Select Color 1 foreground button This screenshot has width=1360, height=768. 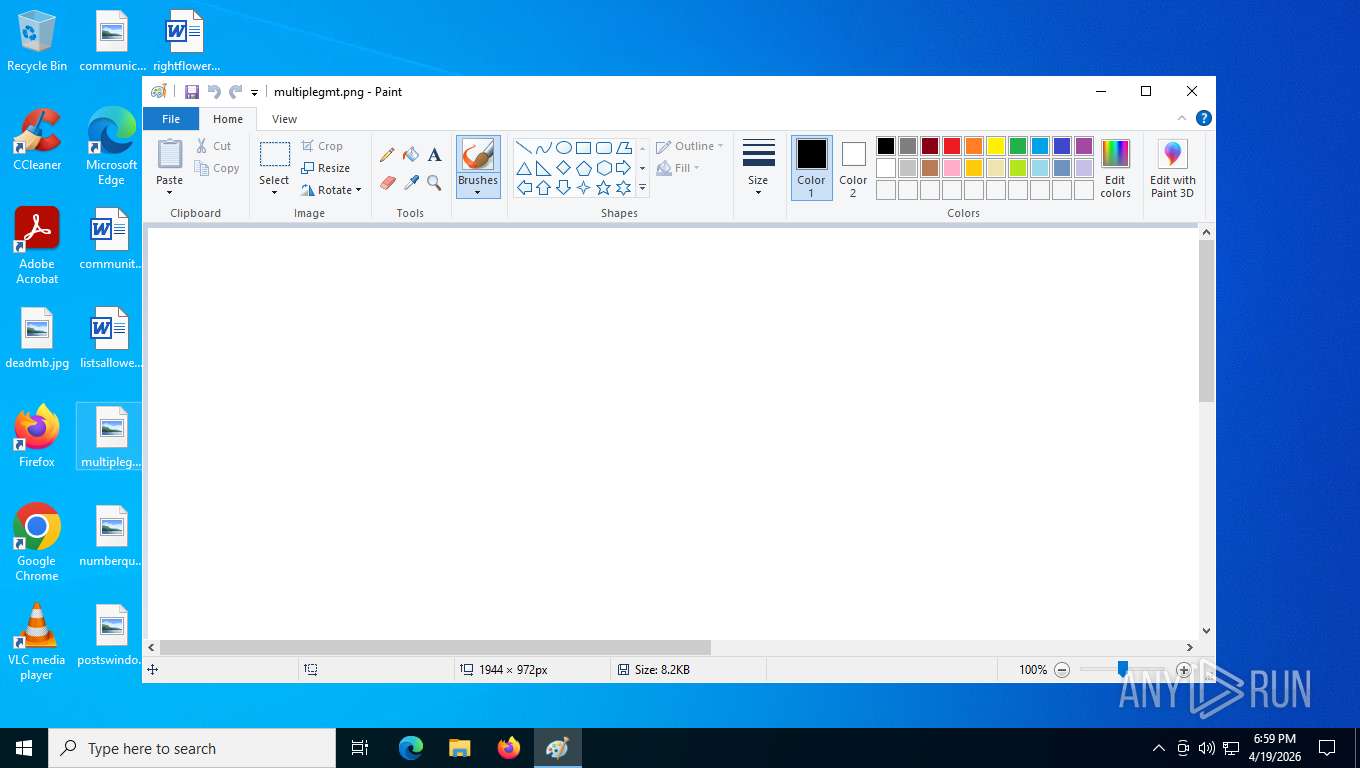tap(811, 168)
